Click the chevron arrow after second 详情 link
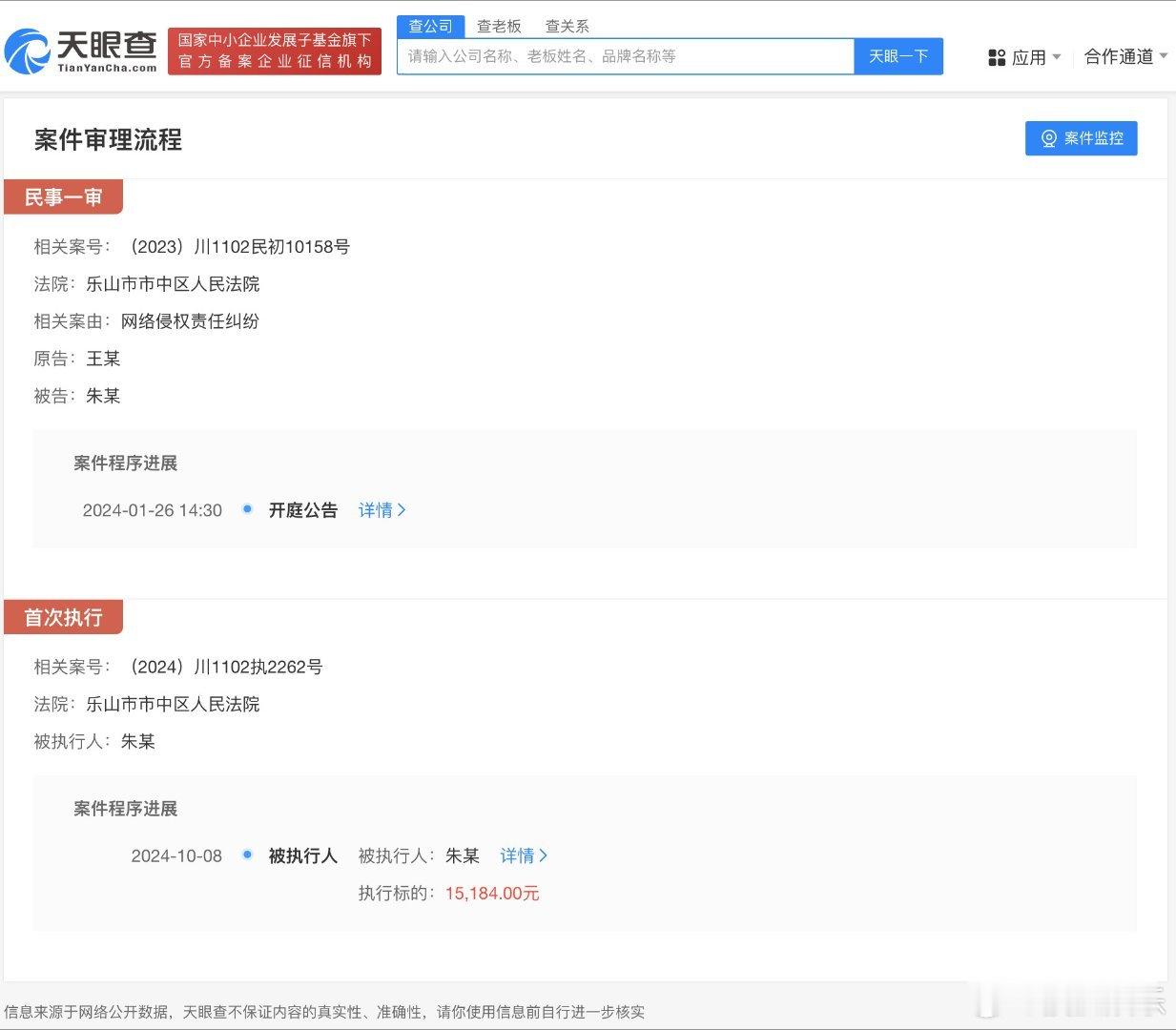Viewport: 1176px width, 1030px height. 546,855
